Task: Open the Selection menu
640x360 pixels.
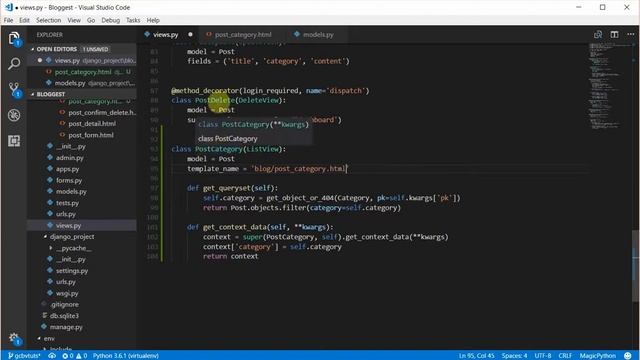Action: [48, 20]
